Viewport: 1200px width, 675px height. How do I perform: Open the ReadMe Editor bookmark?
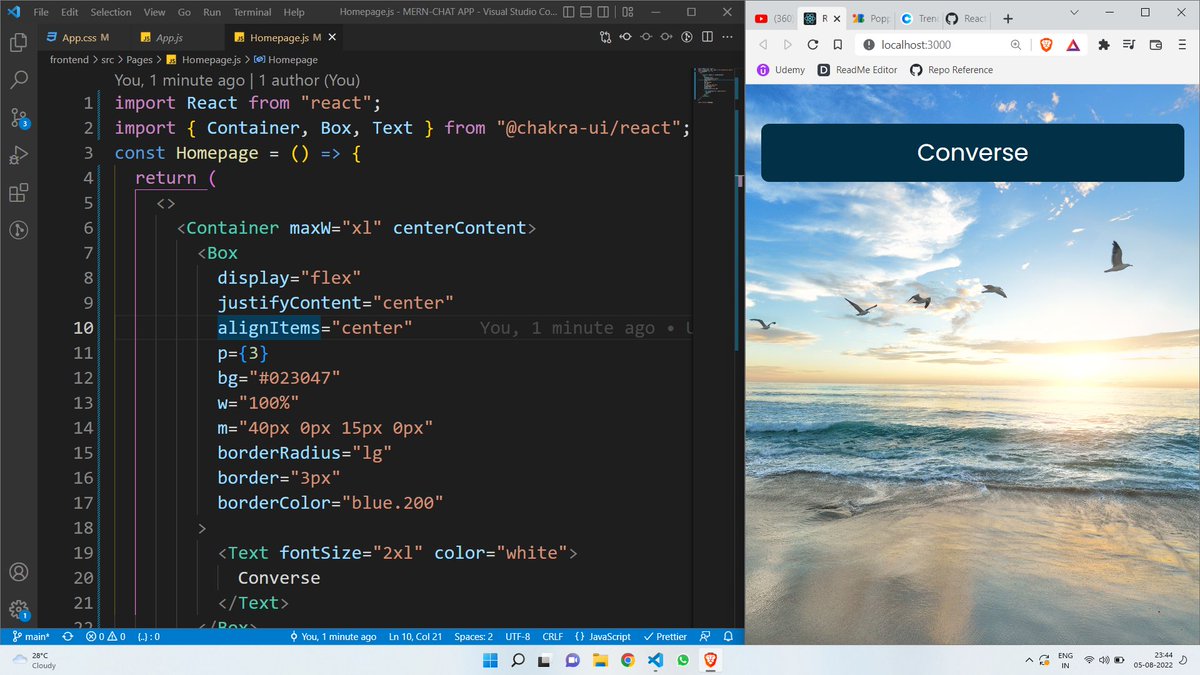(858, 70)
